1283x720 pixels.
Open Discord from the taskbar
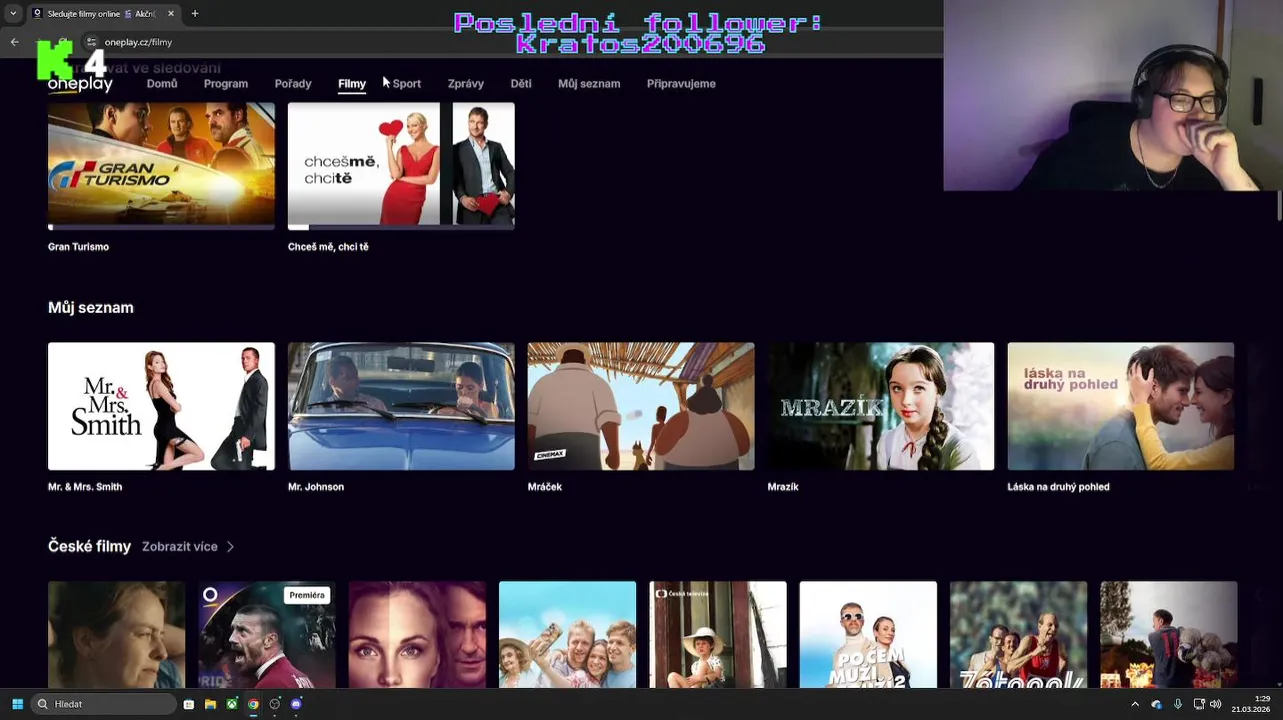click(296, 704)
